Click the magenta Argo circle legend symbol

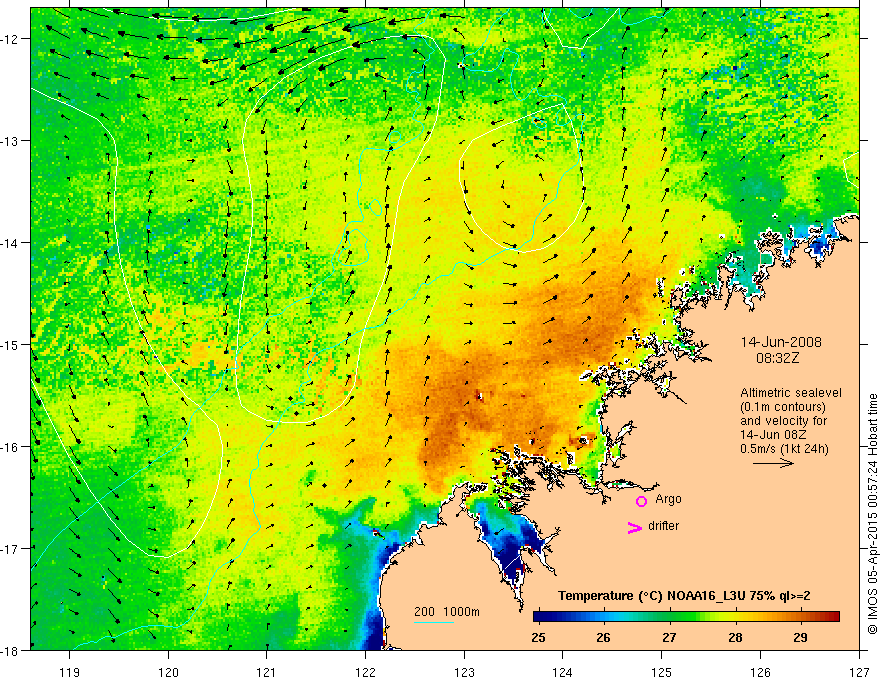click(x=641, y=501)
